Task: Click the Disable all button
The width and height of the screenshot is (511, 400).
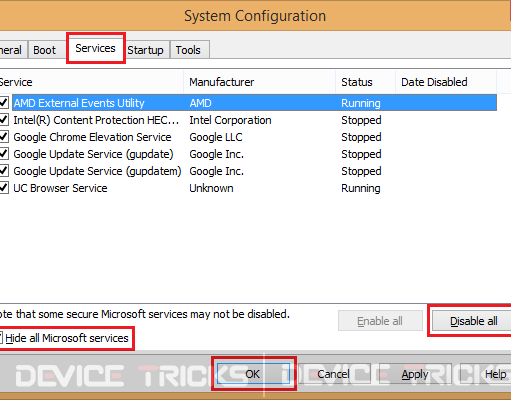Action: click(x=473, y=321)
